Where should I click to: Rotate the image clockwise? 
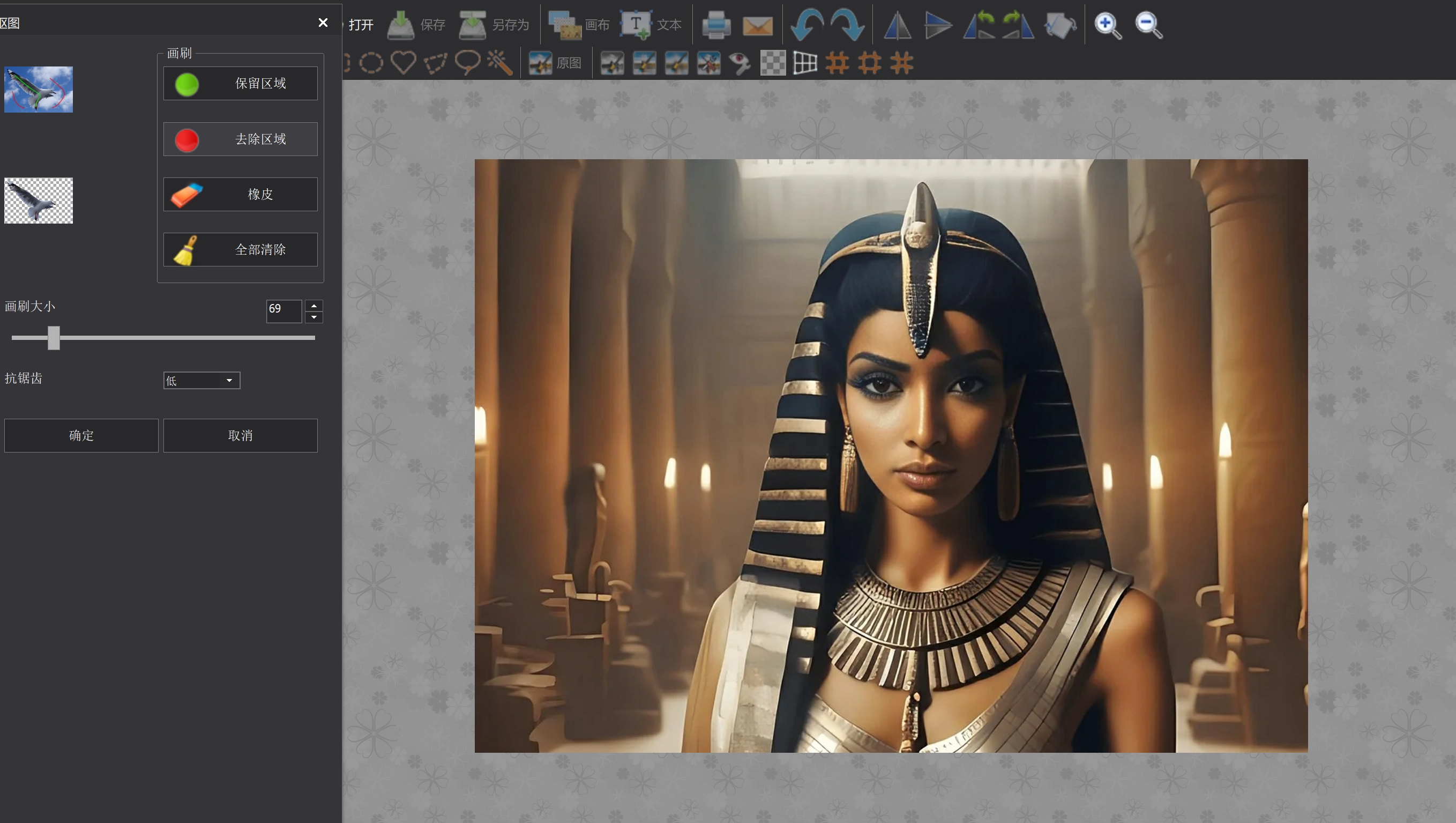click(1019, 25)
